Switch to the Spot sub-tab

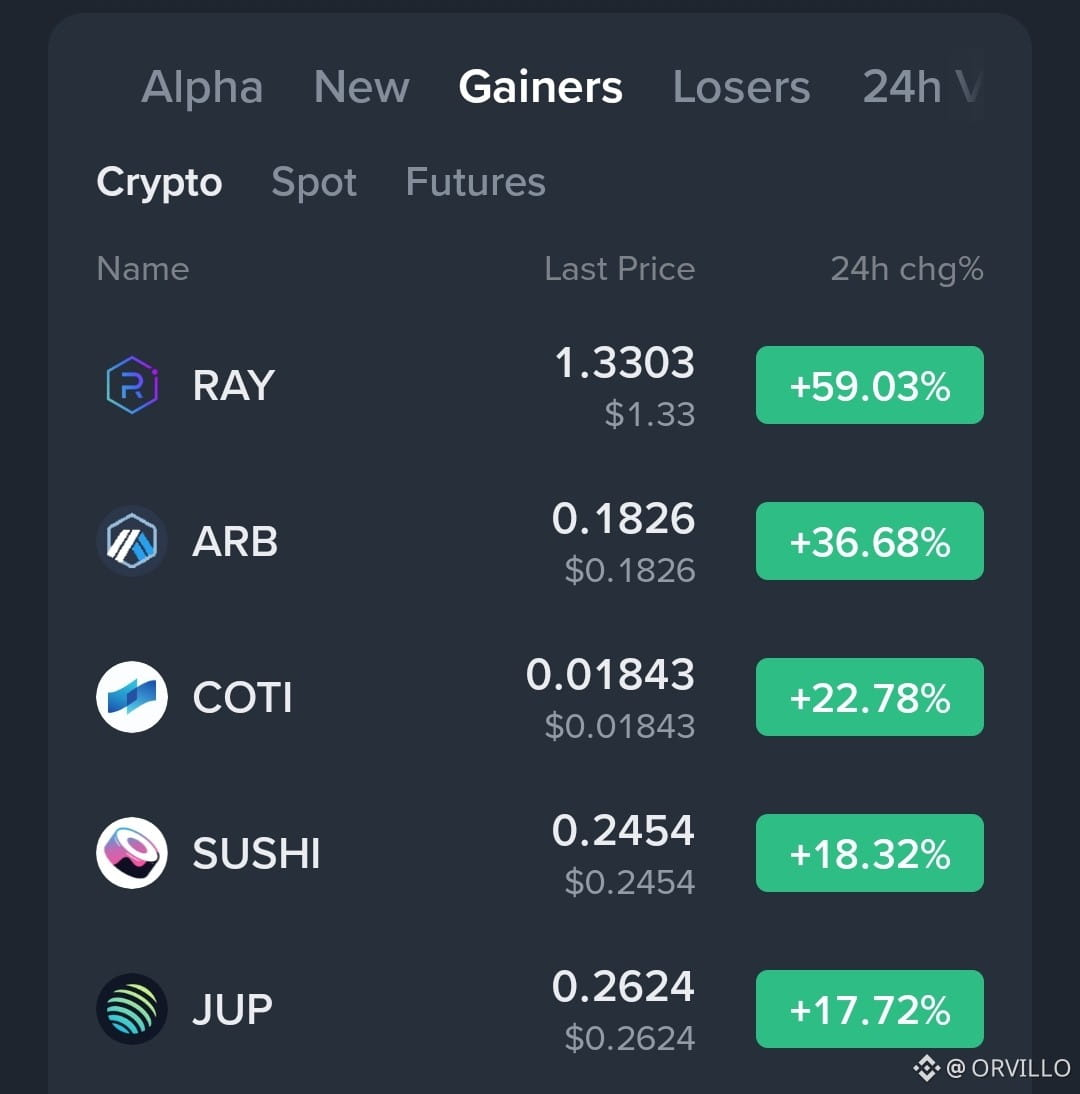point(314,183)
